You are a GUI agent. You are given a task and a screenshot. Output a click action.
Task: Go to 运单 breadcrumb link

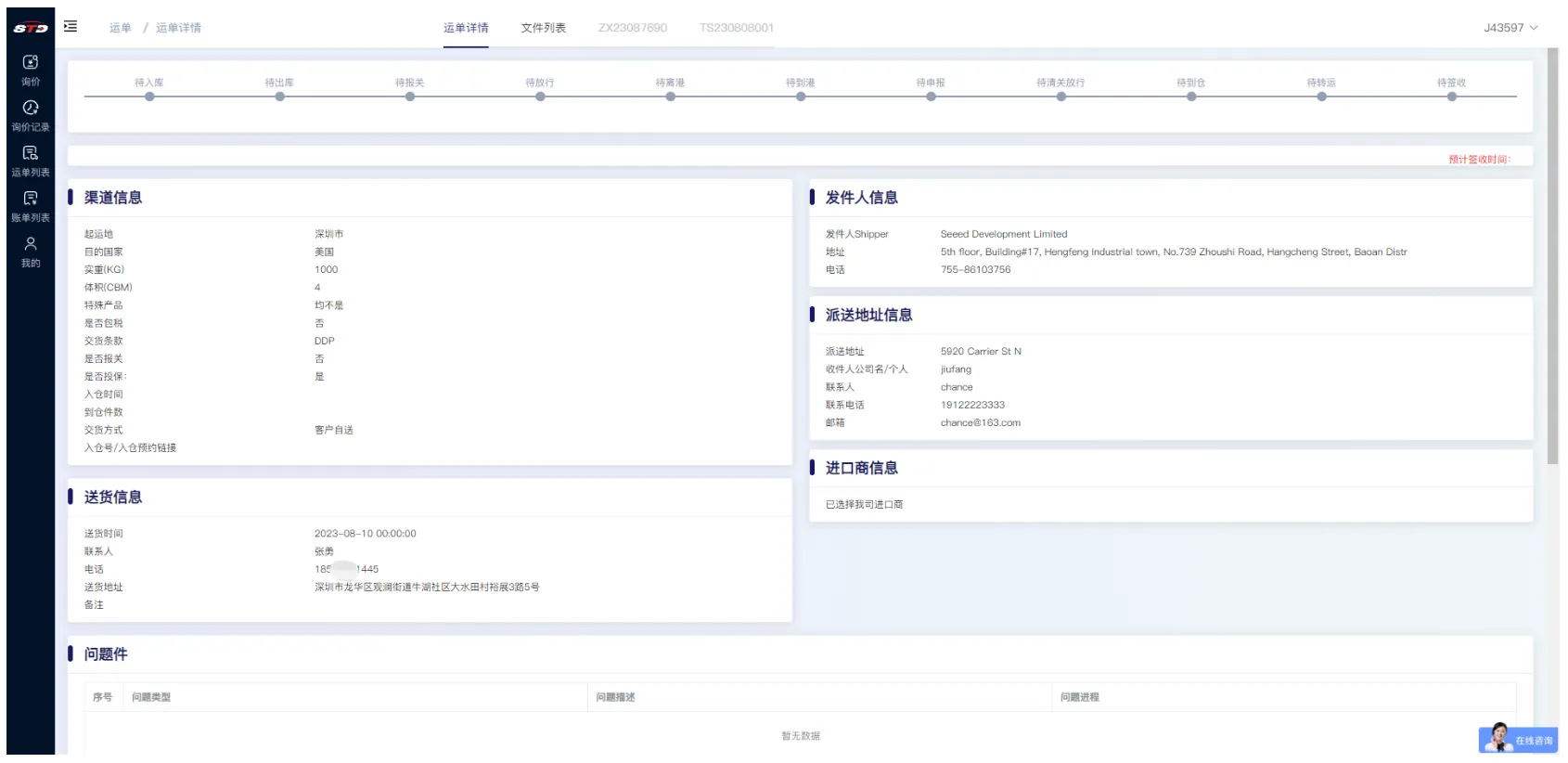click(x=121, y=28)
